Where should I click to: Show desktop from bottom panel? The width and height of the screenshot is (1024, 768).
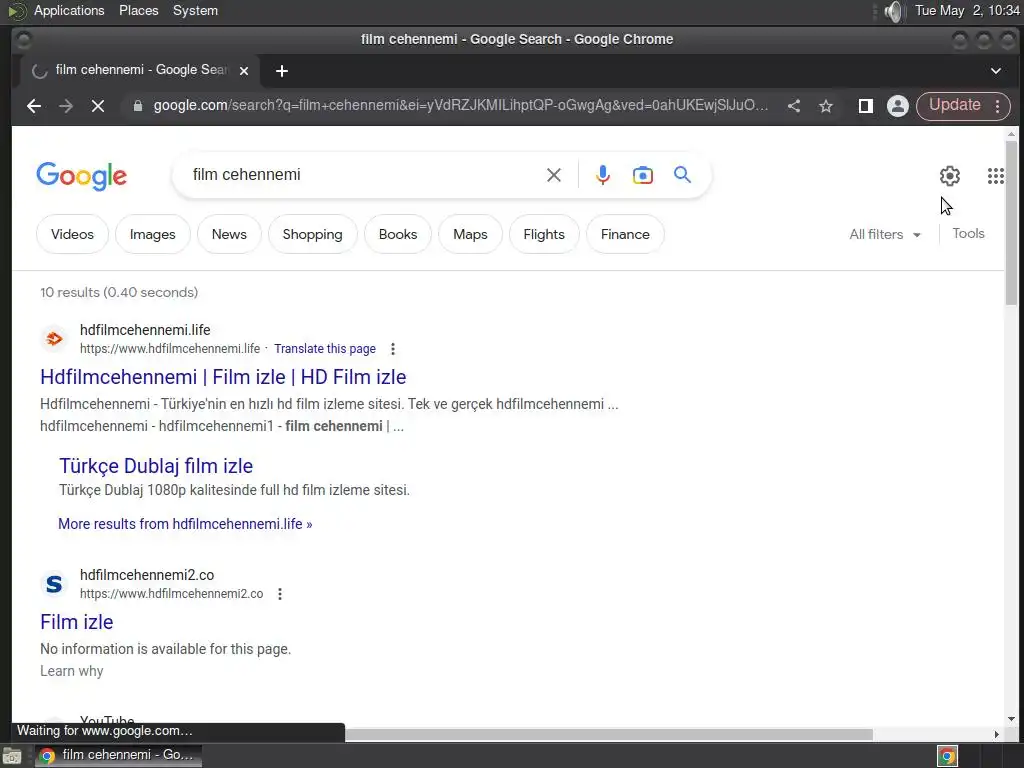click(11, 756)
